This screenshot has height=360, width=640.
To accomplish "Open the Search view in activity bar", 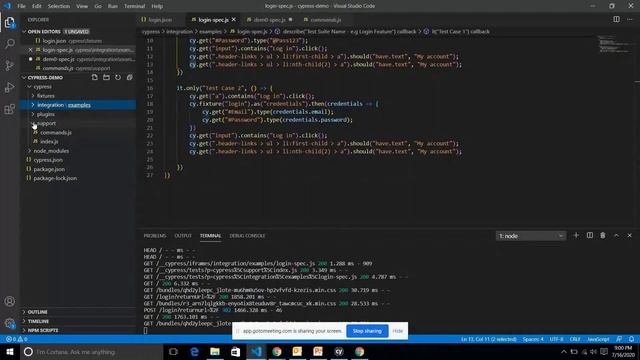I will coord(10,44).
